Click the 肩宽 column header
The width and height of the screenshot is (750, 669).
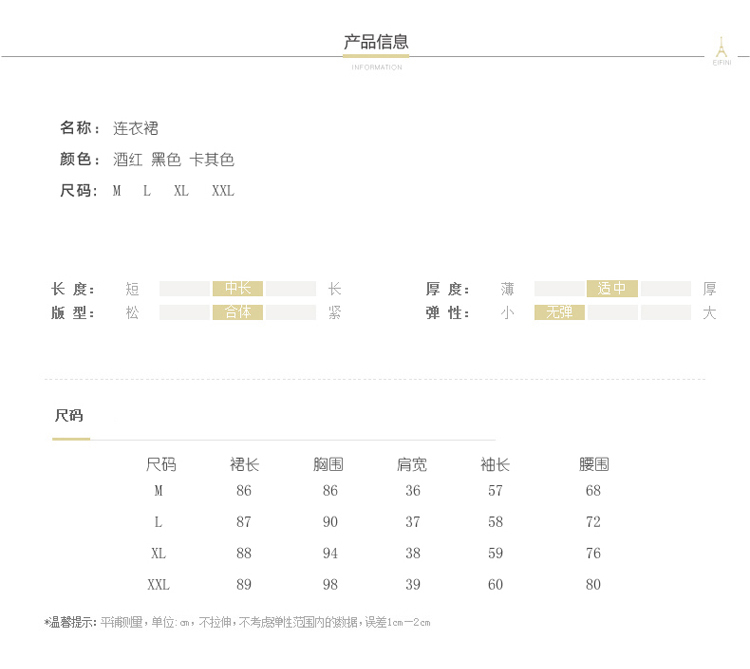(x=412, y=465)
